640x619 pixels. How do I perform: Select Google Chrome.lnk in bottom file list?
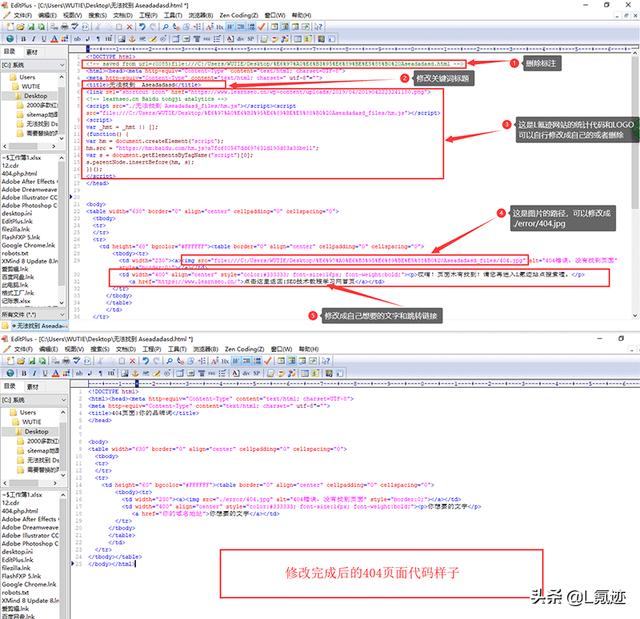coord(29,584)
